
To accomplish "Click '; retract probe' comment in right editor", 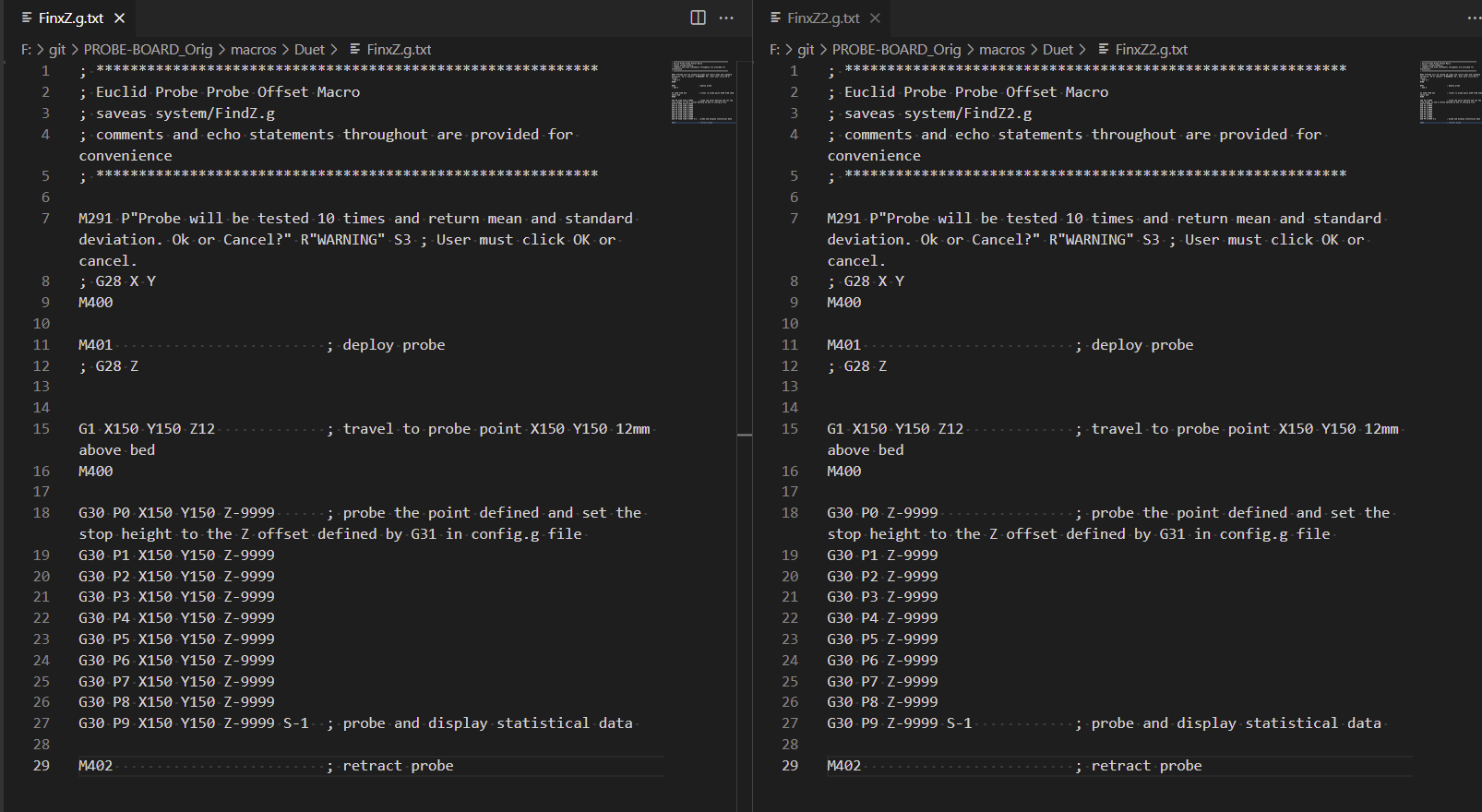I will (1138, 765).
